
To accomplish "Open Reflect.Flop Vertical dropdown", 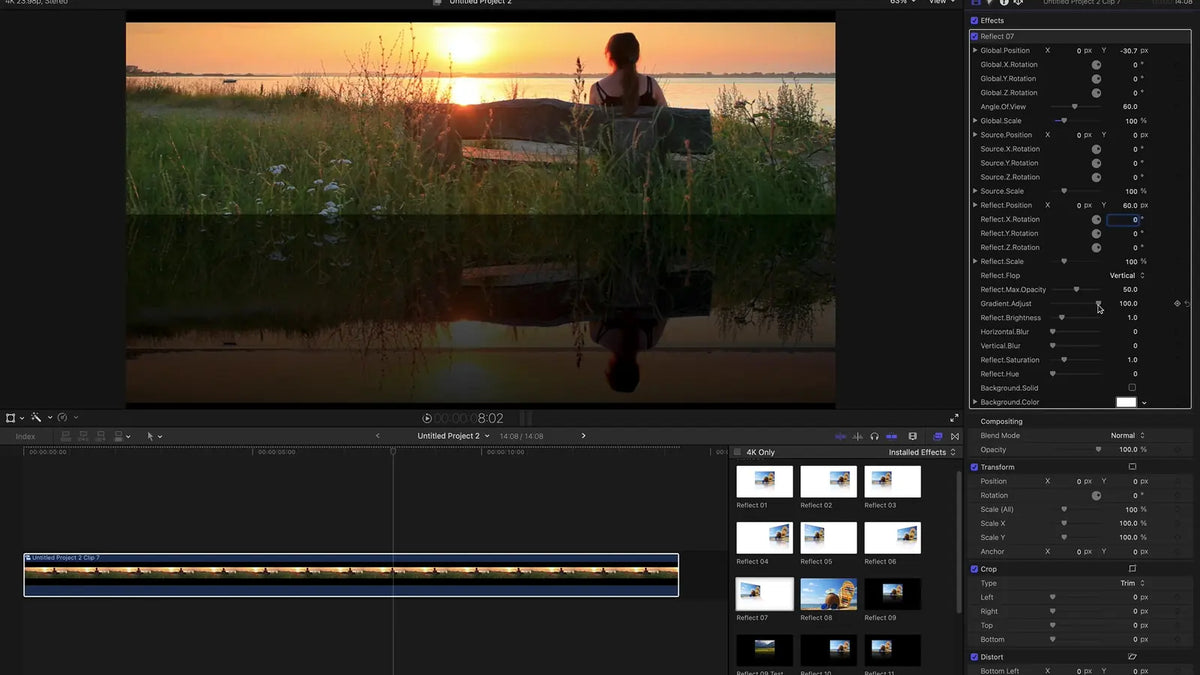I will tap(1127, 275).
